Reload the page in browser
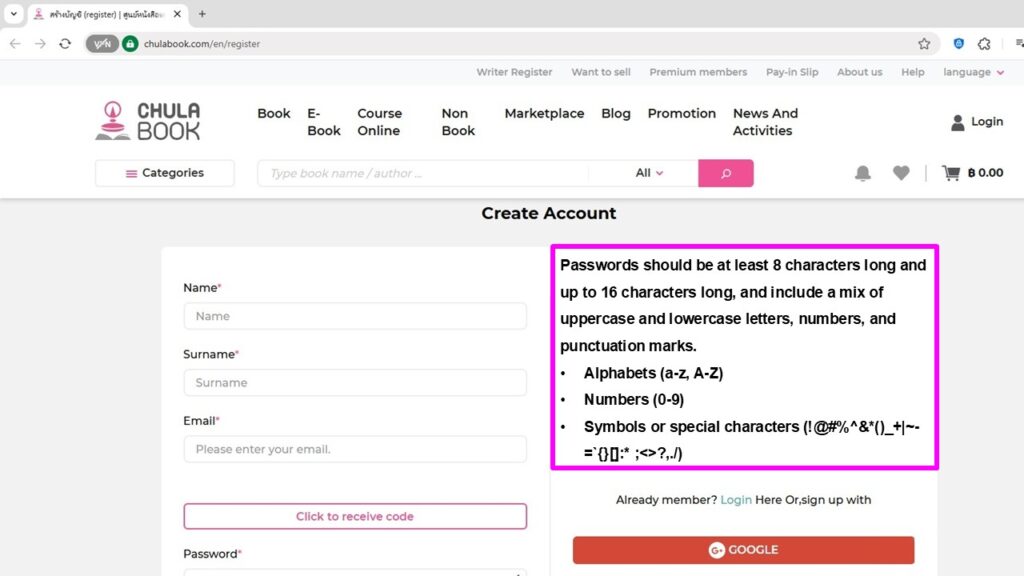 point(65,44)
